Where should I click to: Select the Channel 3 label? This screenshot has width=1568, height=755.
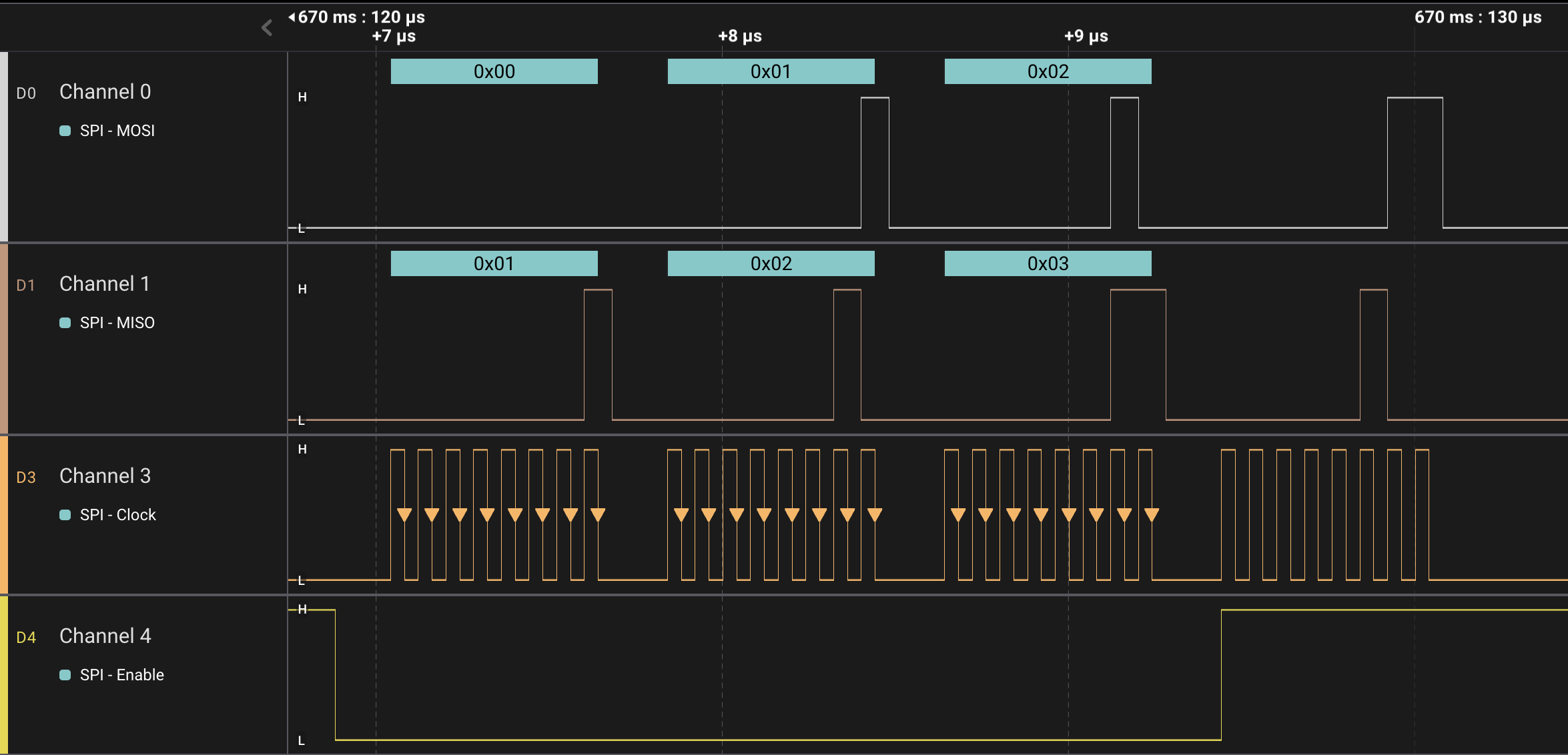[x=105, y=476]
